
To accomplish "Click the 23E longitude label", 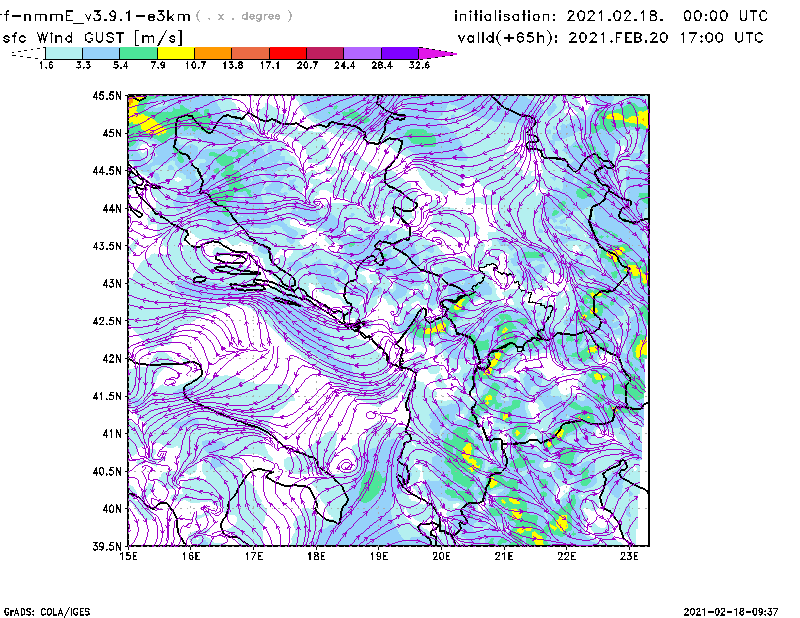I will (x=629, y=556).
